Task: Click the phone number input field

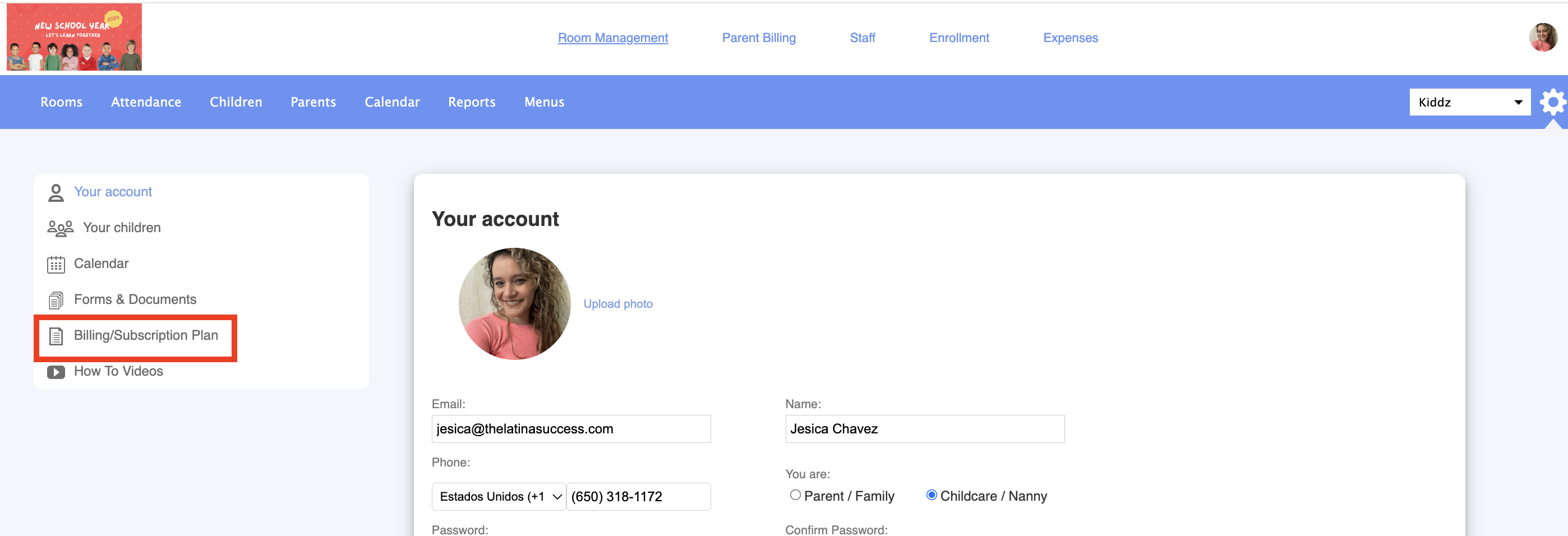Action: [x=639, y=496]
